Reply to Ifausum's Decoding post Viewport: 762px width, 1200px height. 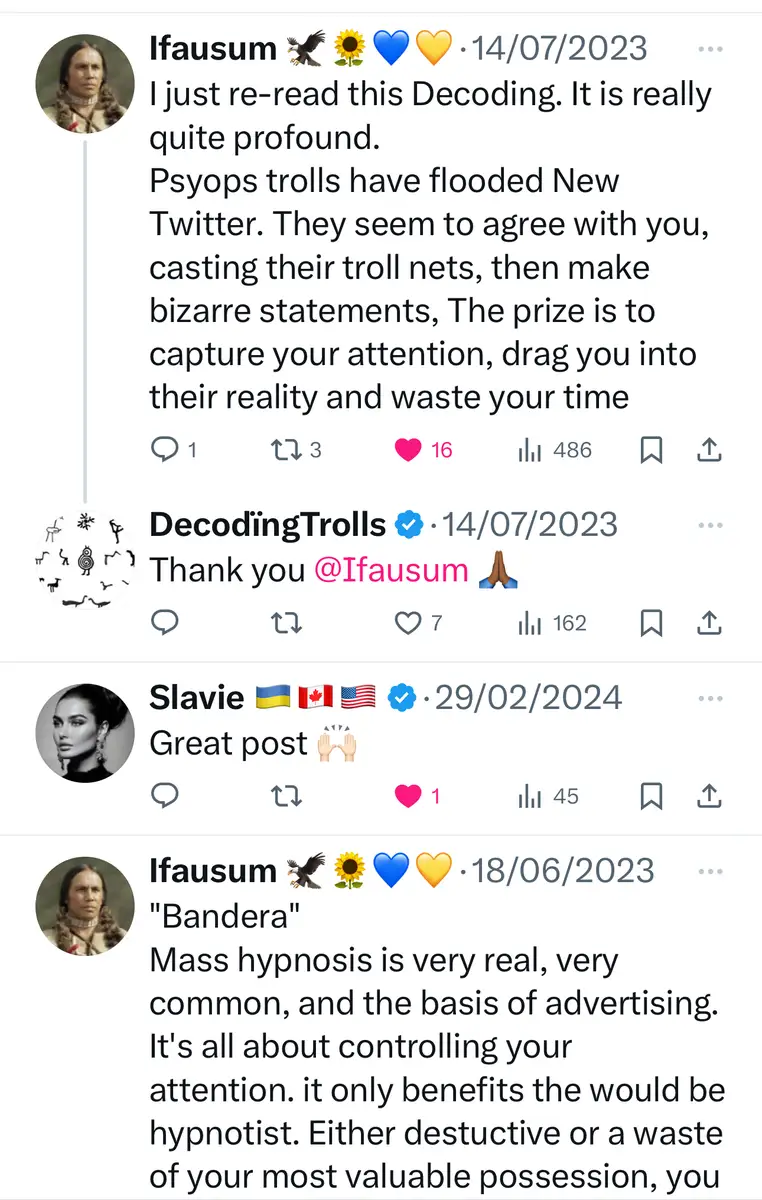coord(165,451)
